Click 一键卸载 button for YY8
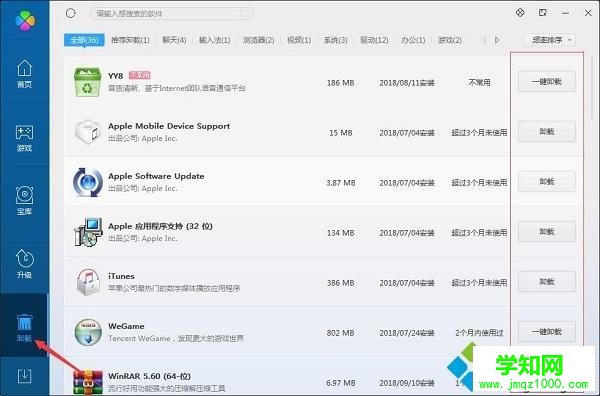 (x=547, y=81)
